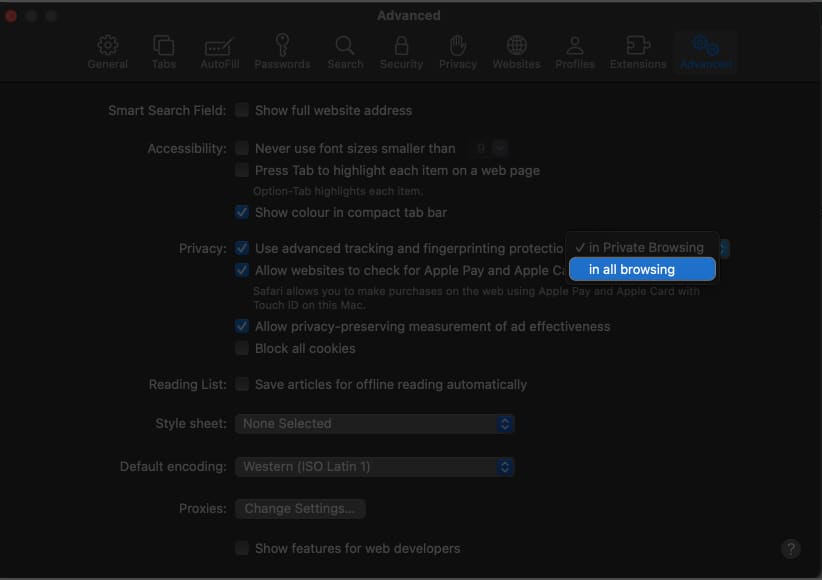Toggle Never use font sizes smaller than
This screenshot has width=822, height=580.
242,148
